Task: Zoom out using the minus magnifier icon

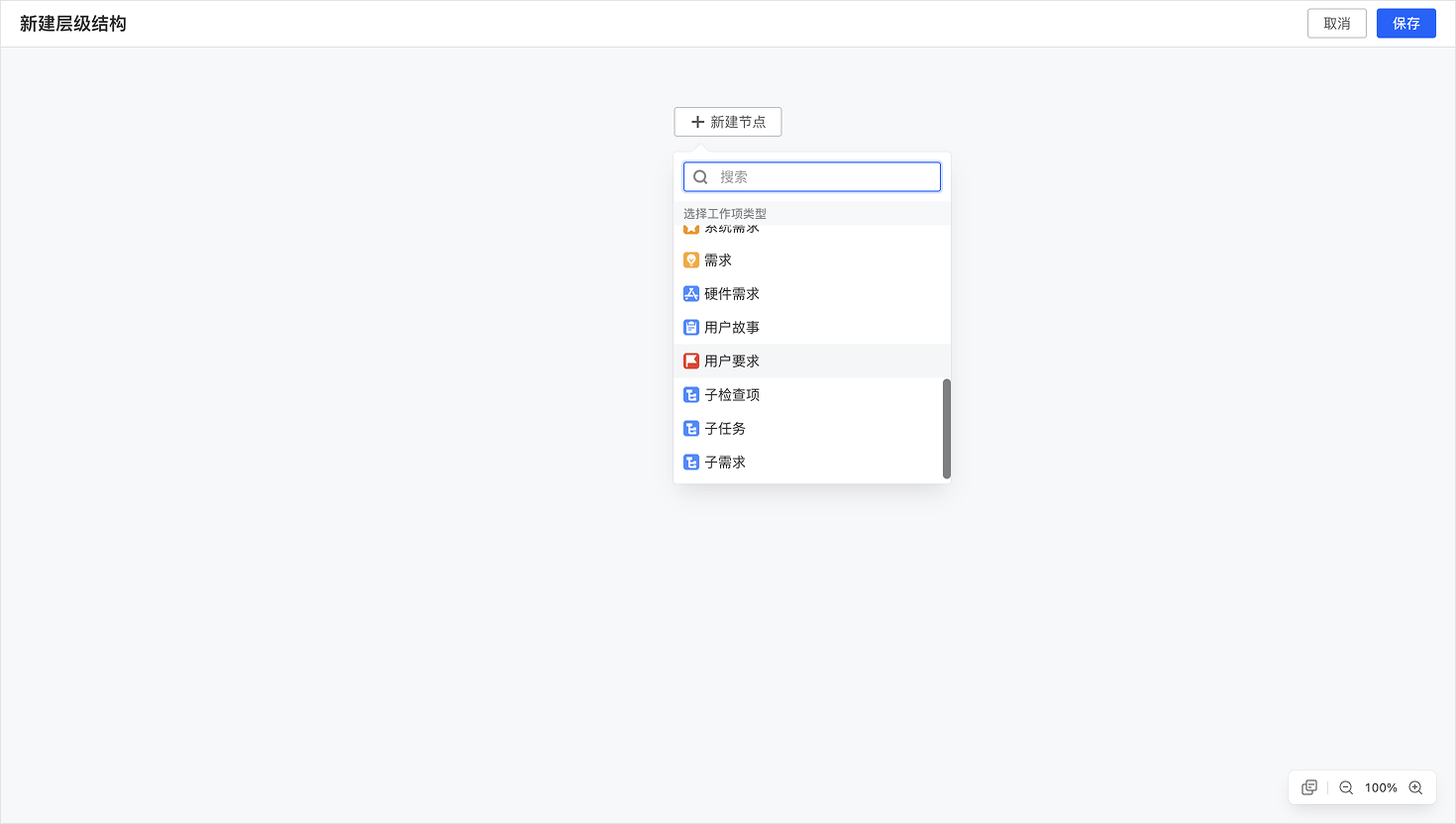Action: pyautogui.click(x=1346, y=787)
